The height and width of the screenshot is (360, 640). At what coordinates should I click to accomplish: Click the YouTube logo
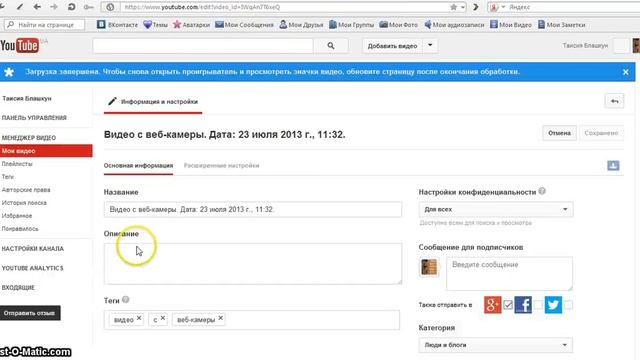(x=20, y=45)
